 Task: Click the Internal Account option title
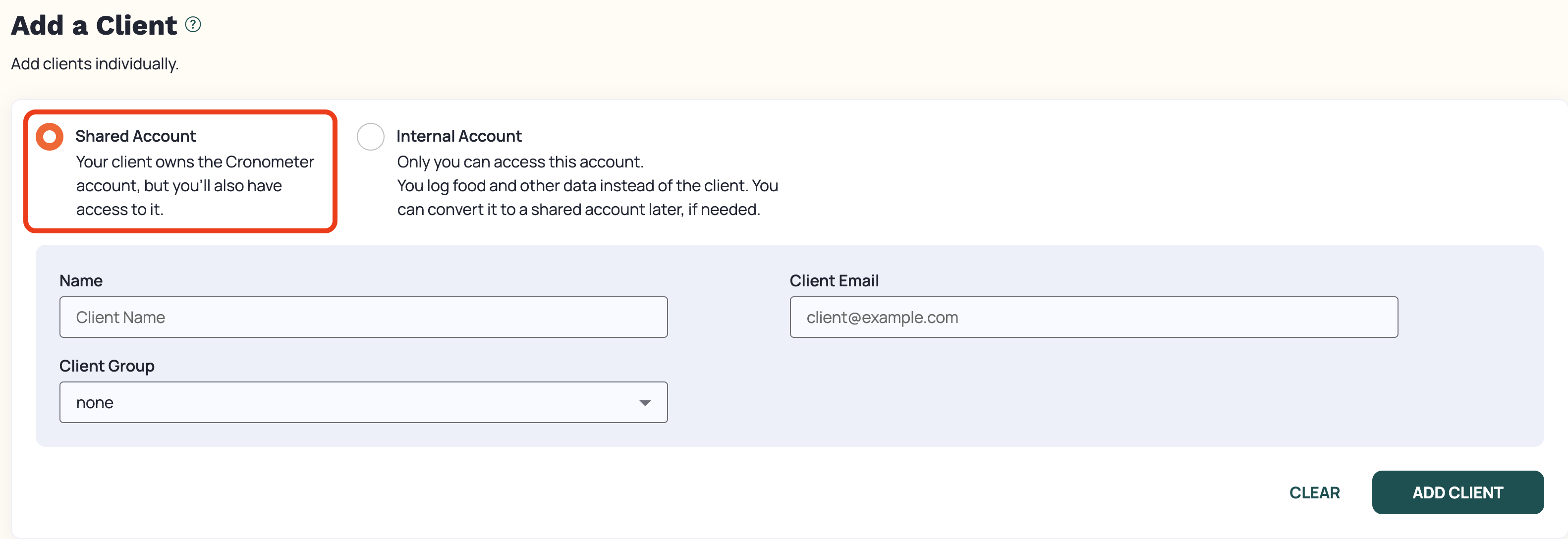459,136
